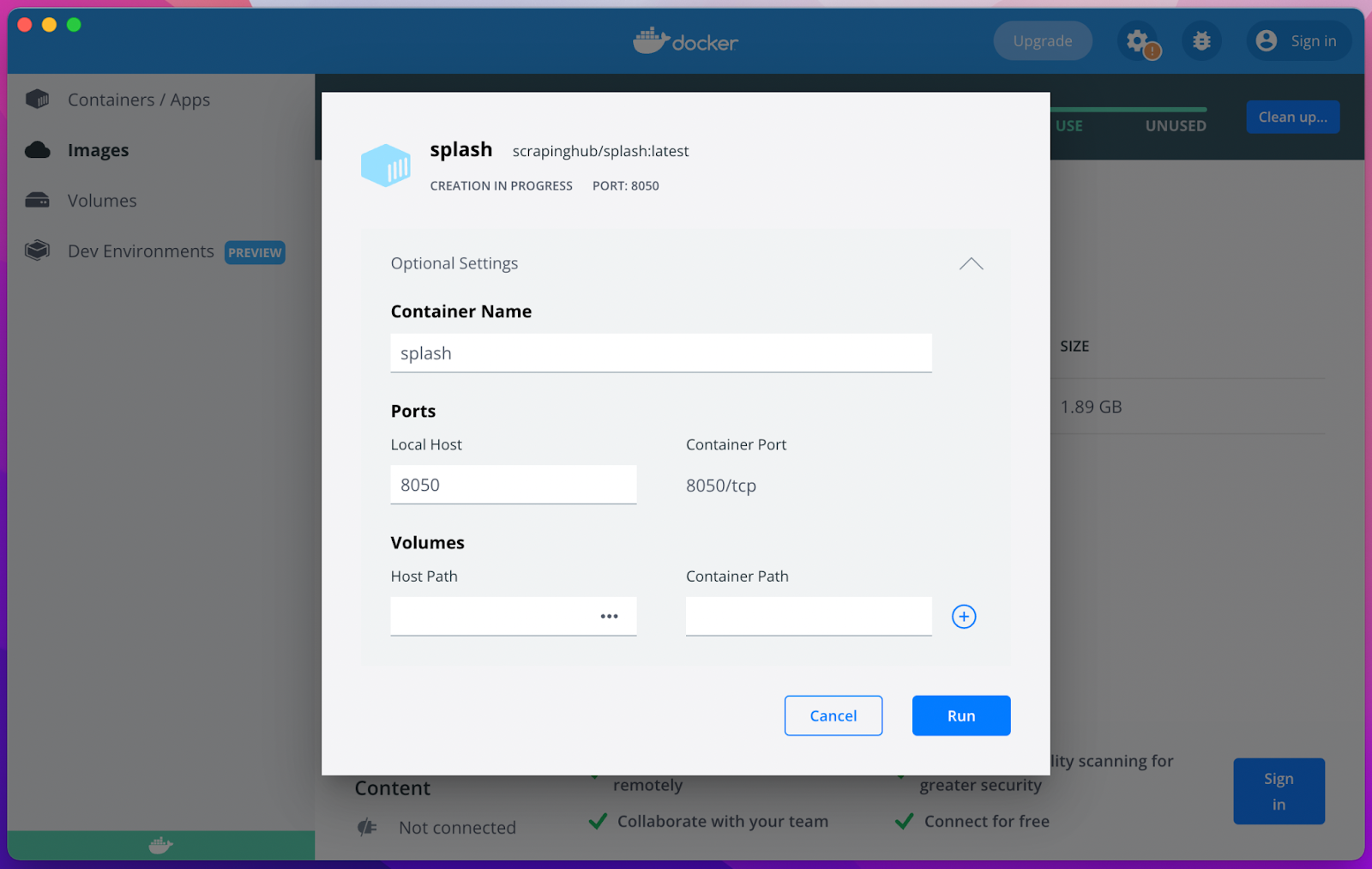Open Volumes in the sidebar
This screenshot has width=1372, height=869.
pos(102,201)
